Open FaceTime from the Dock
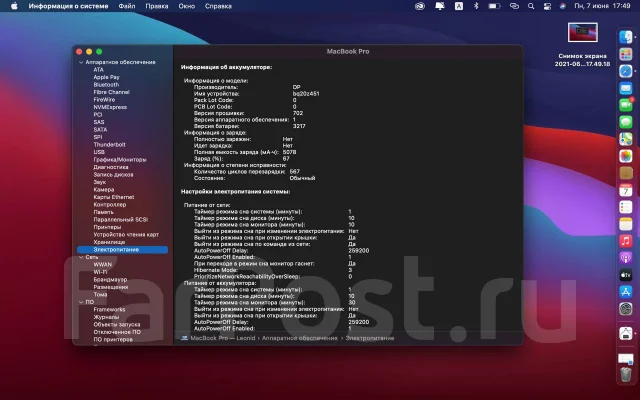 pos(626,105)
